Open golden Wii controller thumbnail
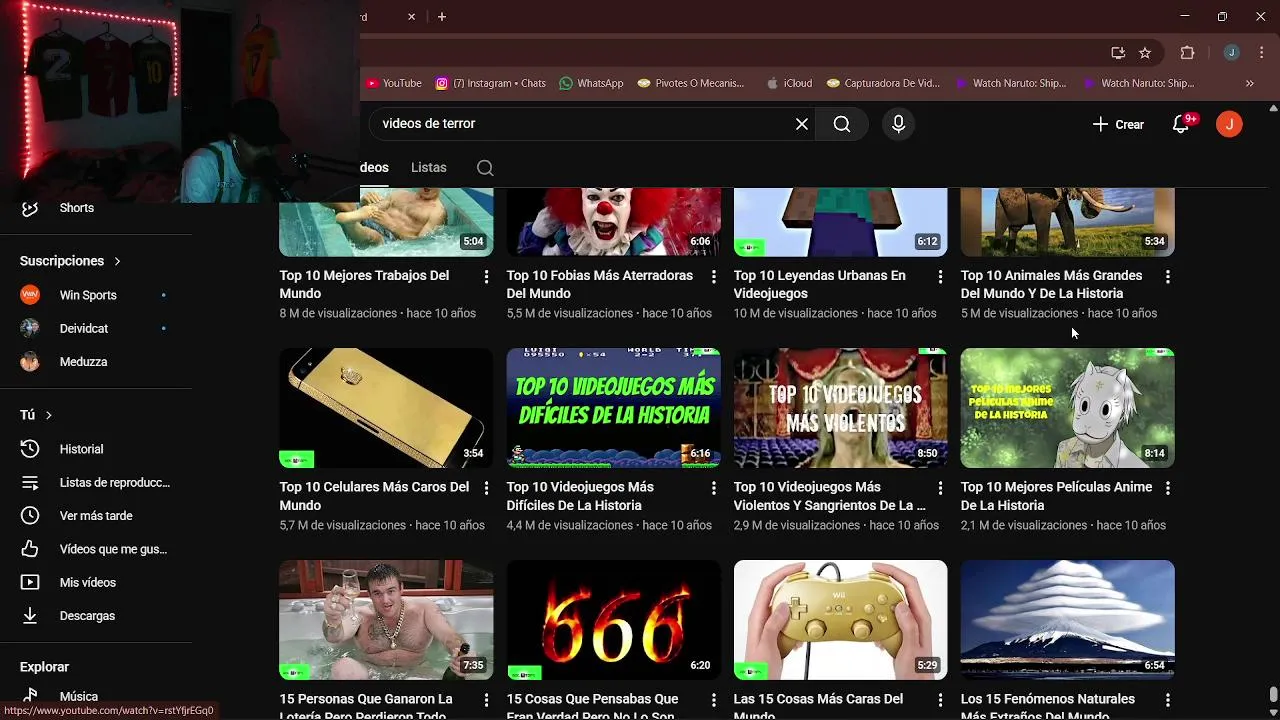The width and height of the screenshot is (1280, 720). pyautogui.click(x=840, y=620)
